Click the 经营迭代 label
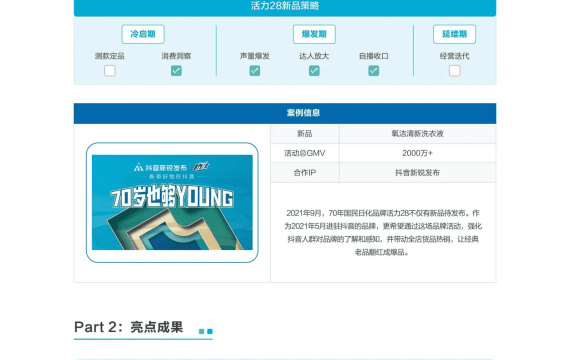The height and width of the screenshot is (360, 570). tap(454, 56)
